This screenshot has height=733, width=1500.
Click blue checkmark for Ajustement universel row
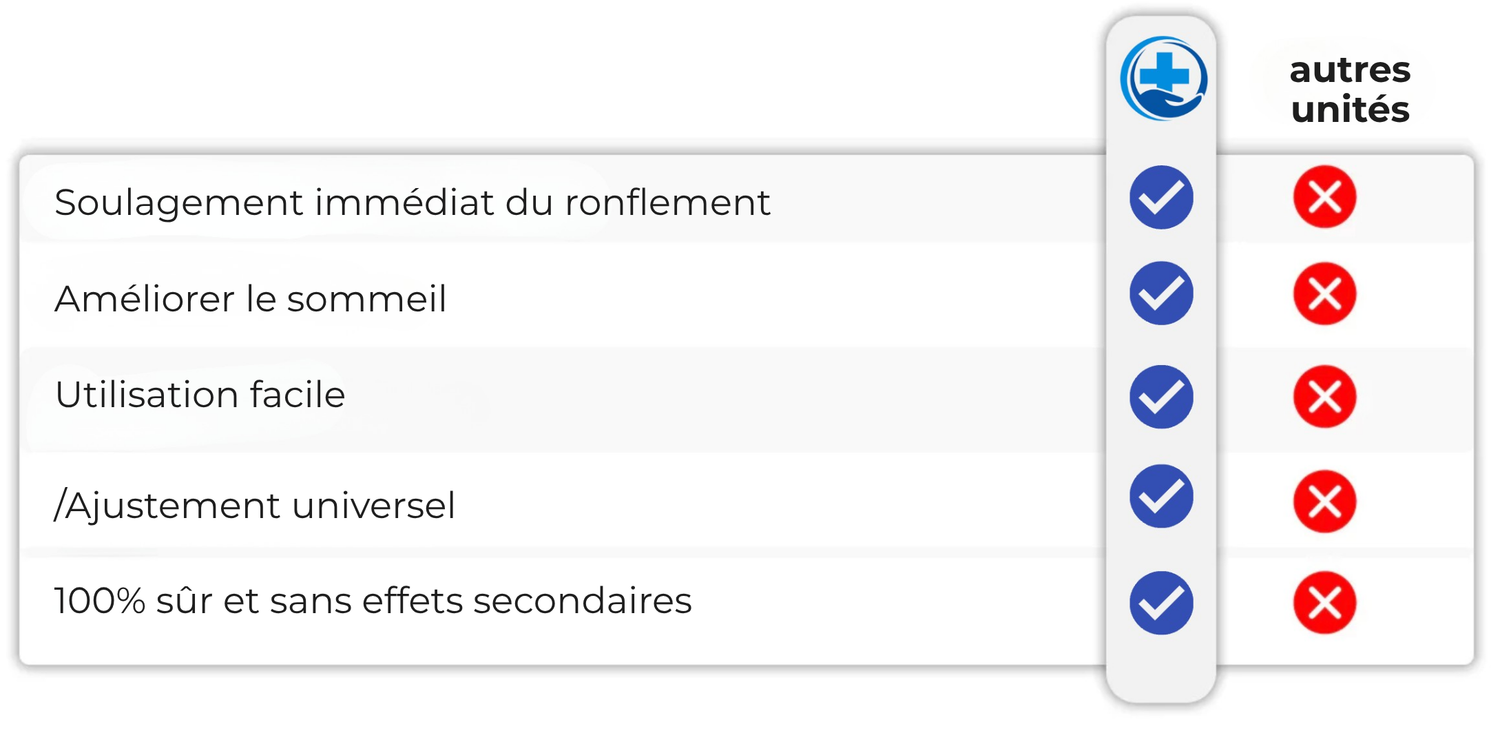click(1161, 496)
